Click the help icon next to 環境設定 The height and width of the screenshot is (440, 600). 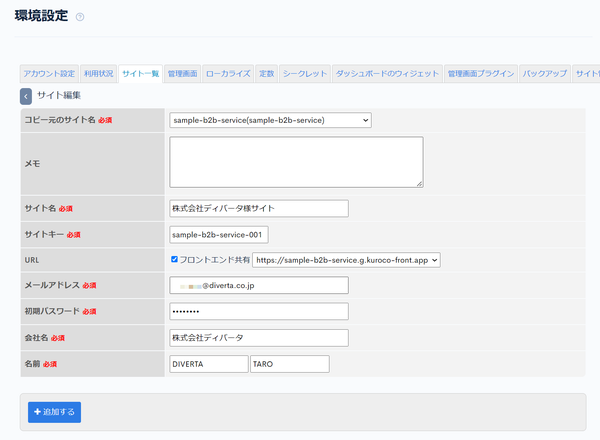click(x=80, y=17)
